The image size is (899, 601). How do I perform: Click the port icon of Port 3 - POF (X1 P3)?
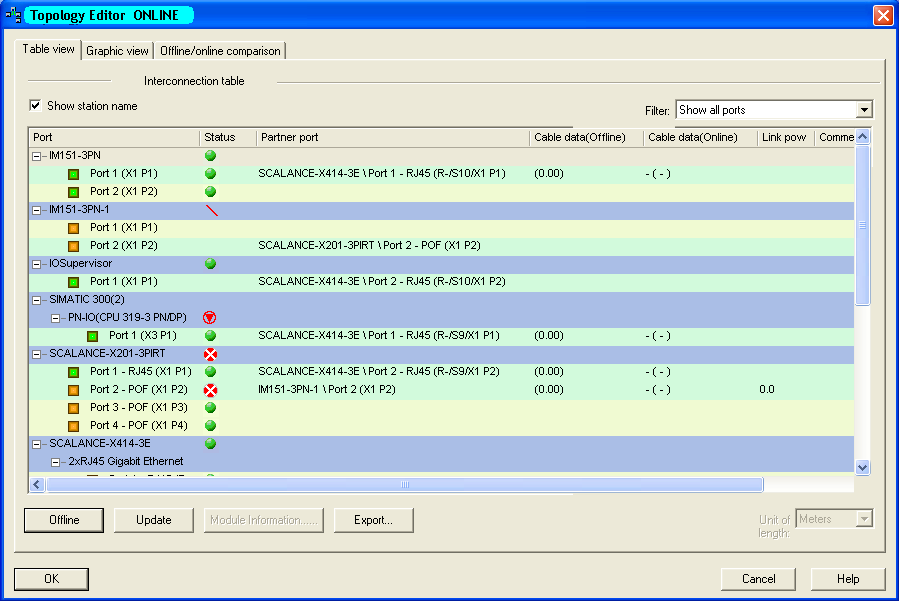coord(73,408)
